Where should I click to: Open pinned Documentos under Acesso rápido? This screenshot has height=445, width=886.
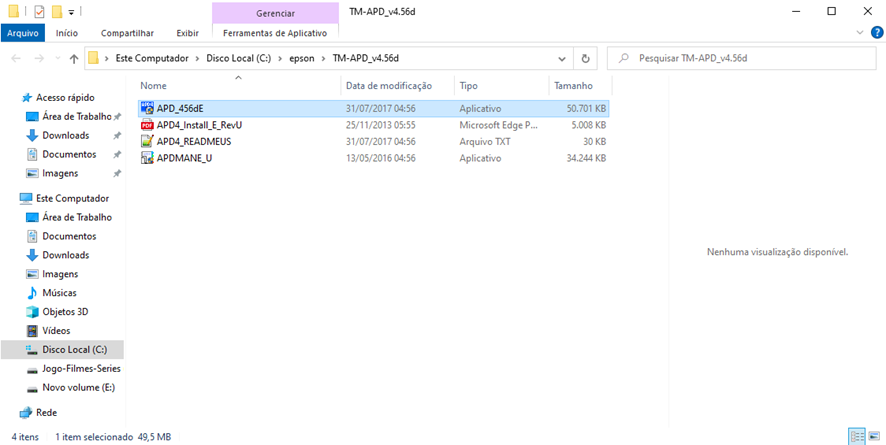69,154
